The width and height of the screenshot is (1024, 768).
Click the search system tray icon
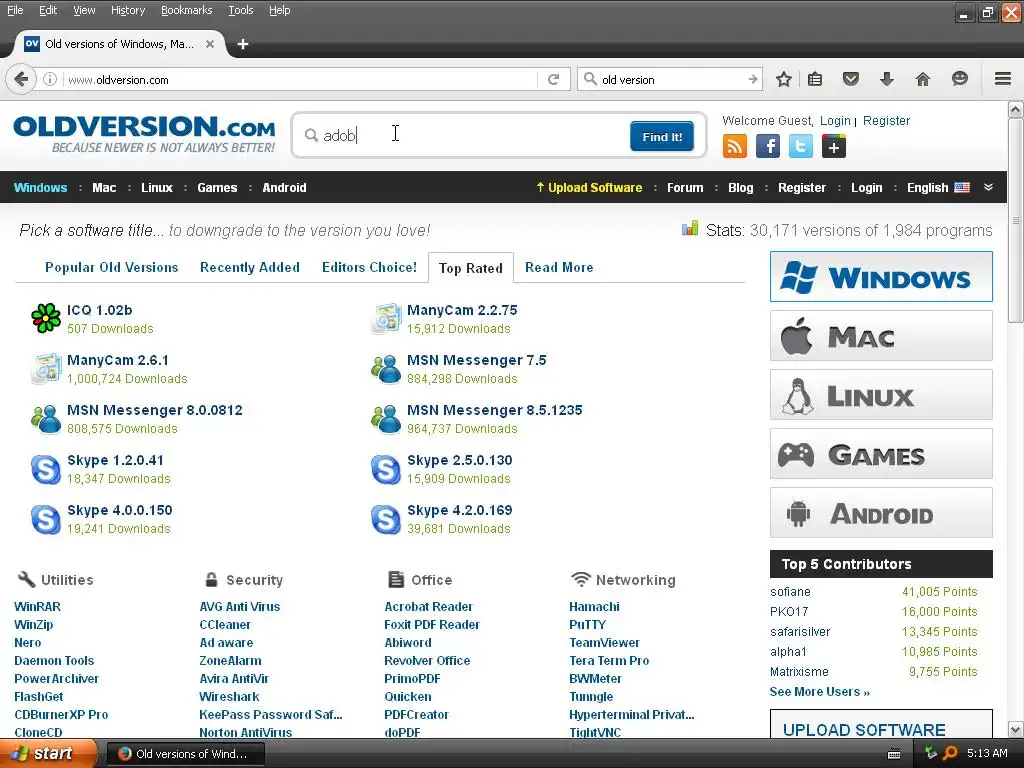950,753
